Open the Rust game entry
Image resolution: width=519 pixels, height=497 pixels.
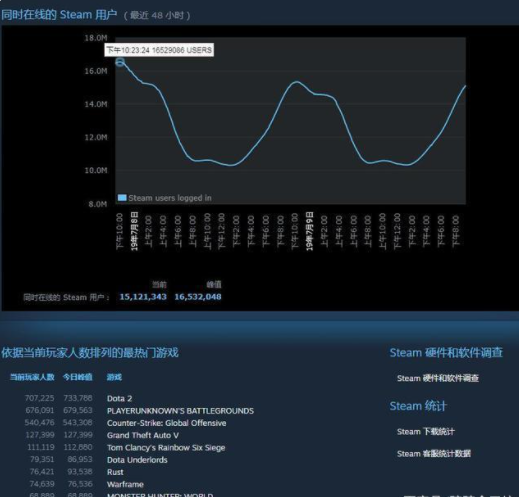[115, 472]
